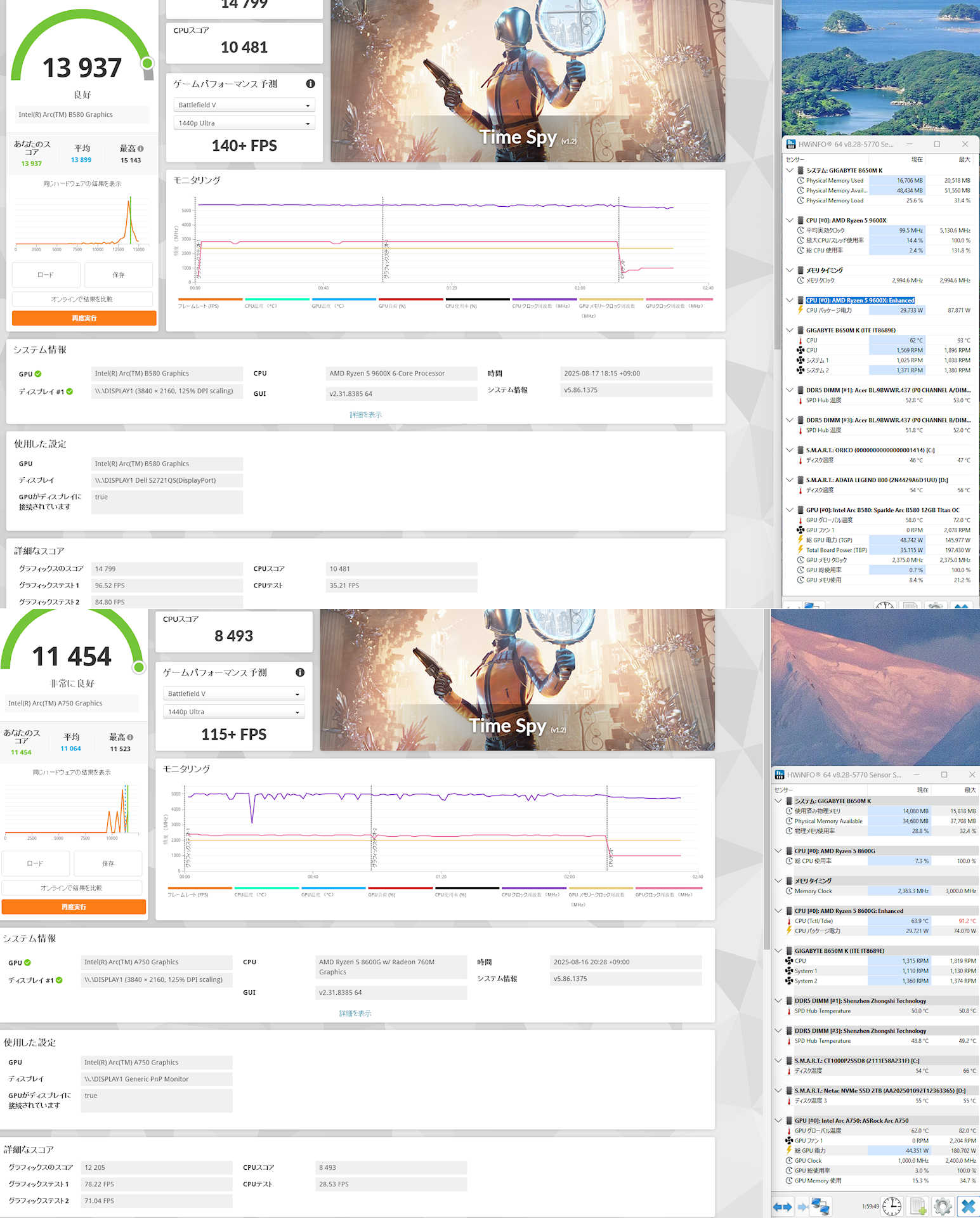Screen dimensions: 980x1218
Task: Click the 現在 column header in A750 HWiNFO window
Action: click(900, 790)
